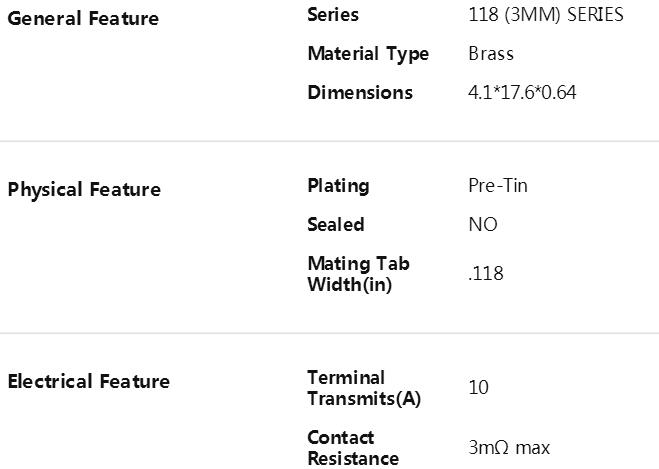Click the divider line below General Feature section
Viewport: 659px width, 469px height.
(330, 142)
